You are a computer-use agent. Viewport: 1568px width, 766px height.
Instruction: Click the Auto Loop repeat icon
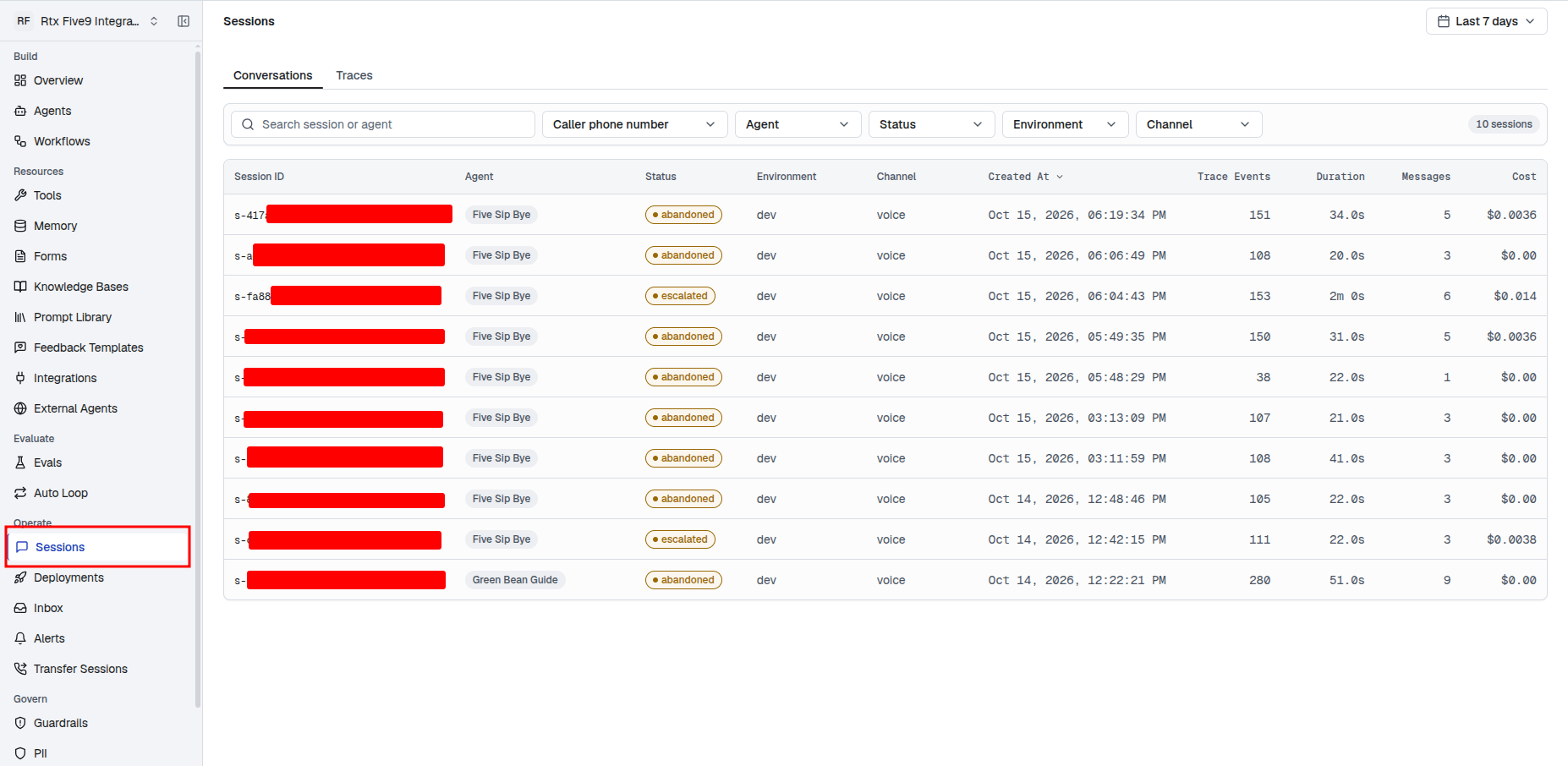coord(20,493)
